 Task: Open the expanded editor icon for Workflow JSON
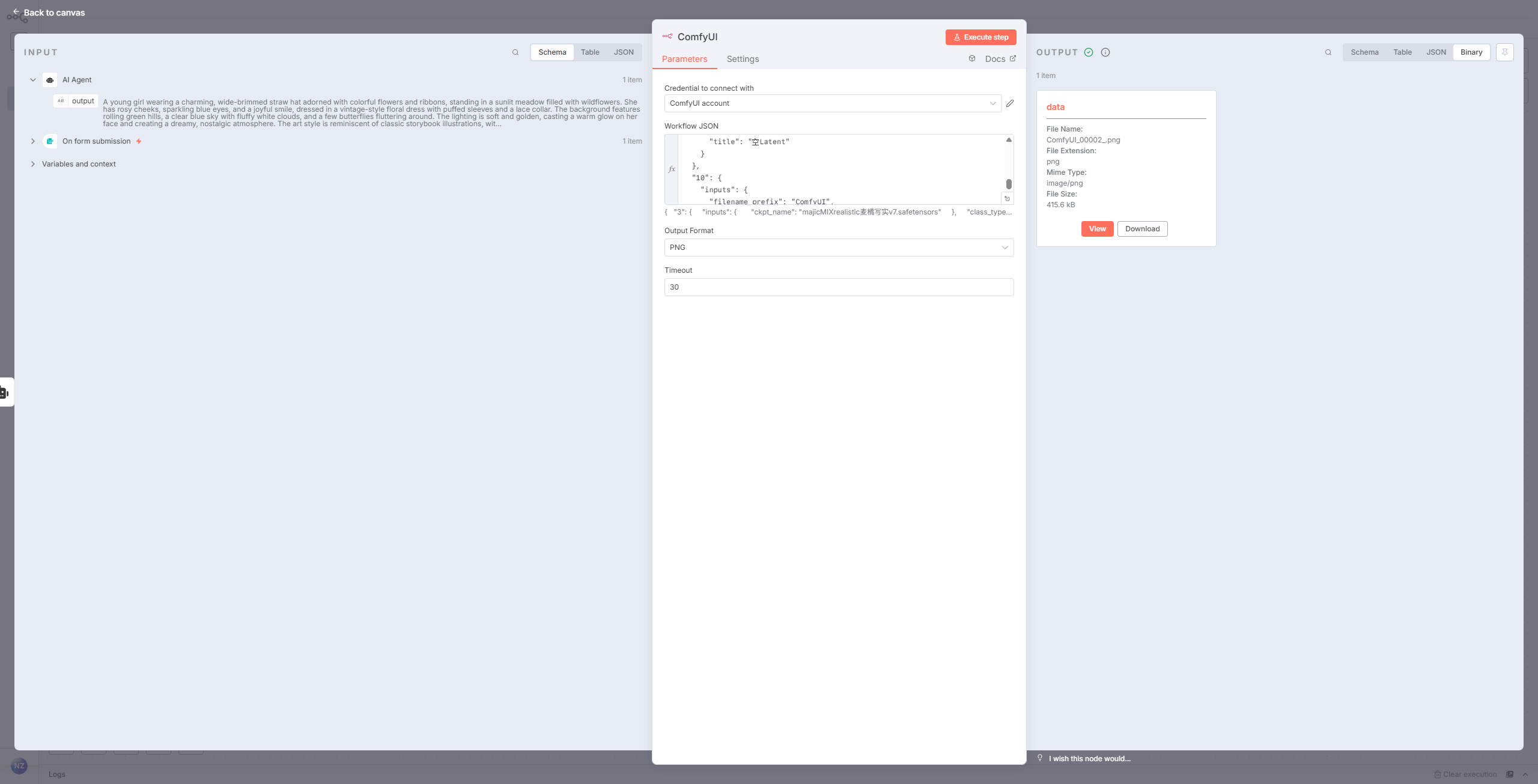point(1008,198)
